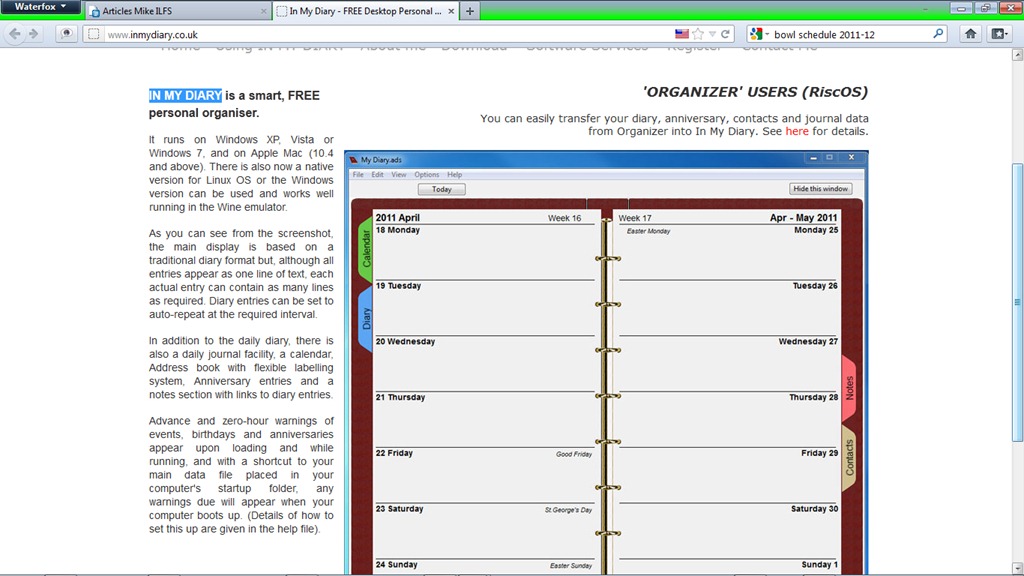Click the forward navigation arrow
Screen dimensions: 1024x576
coord(36,32)
